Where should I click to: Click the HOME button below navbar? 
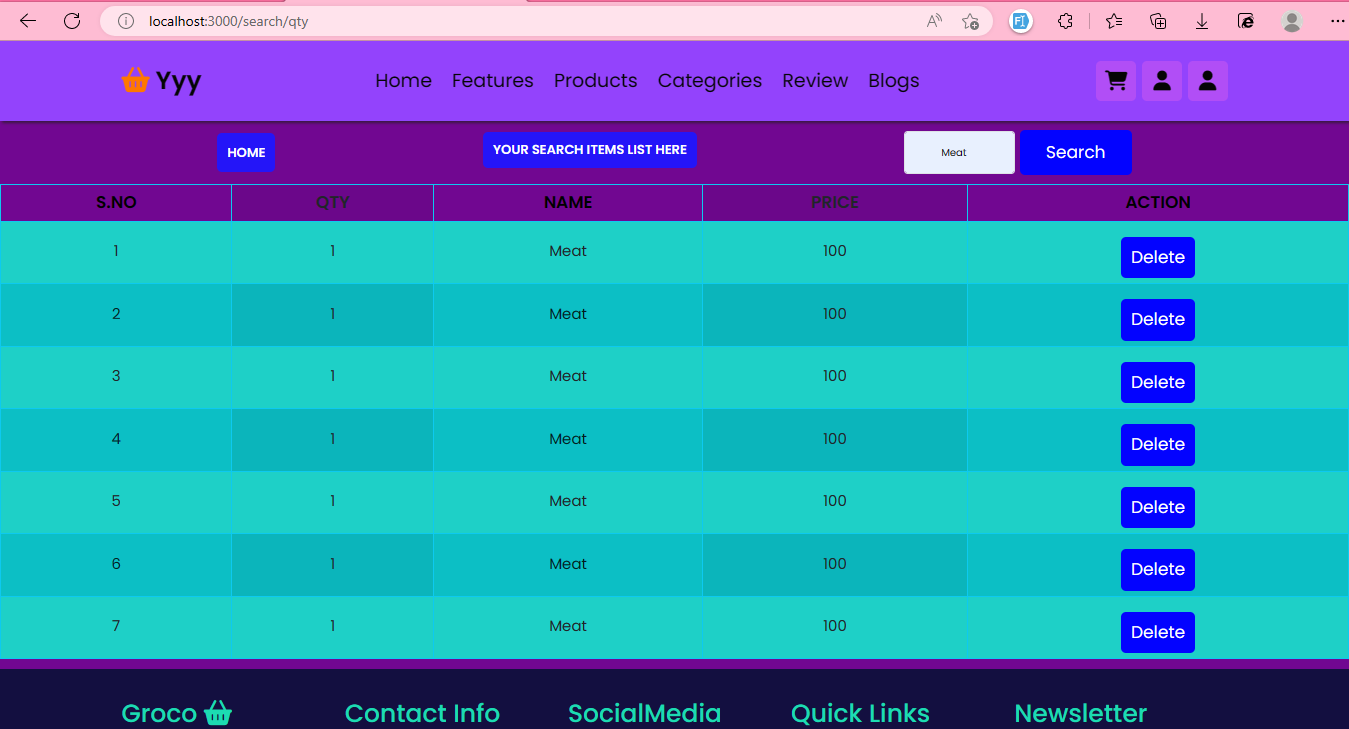[246, 152]
